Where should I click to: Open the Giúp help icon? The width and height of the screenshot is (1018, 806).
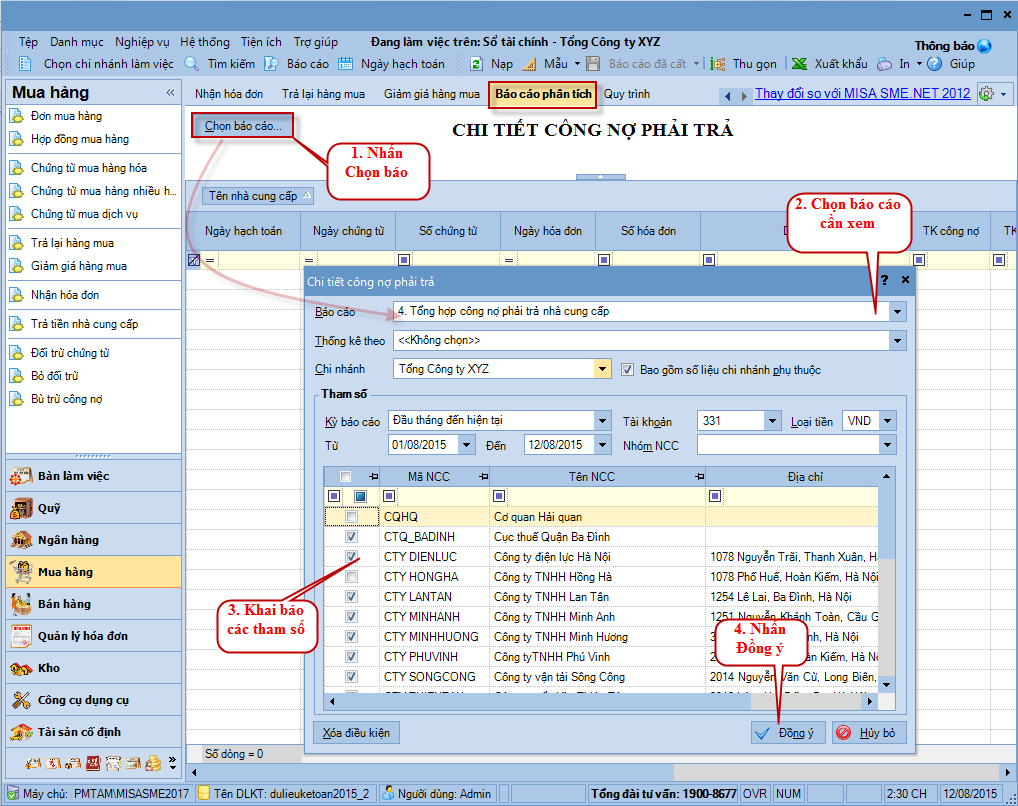click(x=935, y=64)
